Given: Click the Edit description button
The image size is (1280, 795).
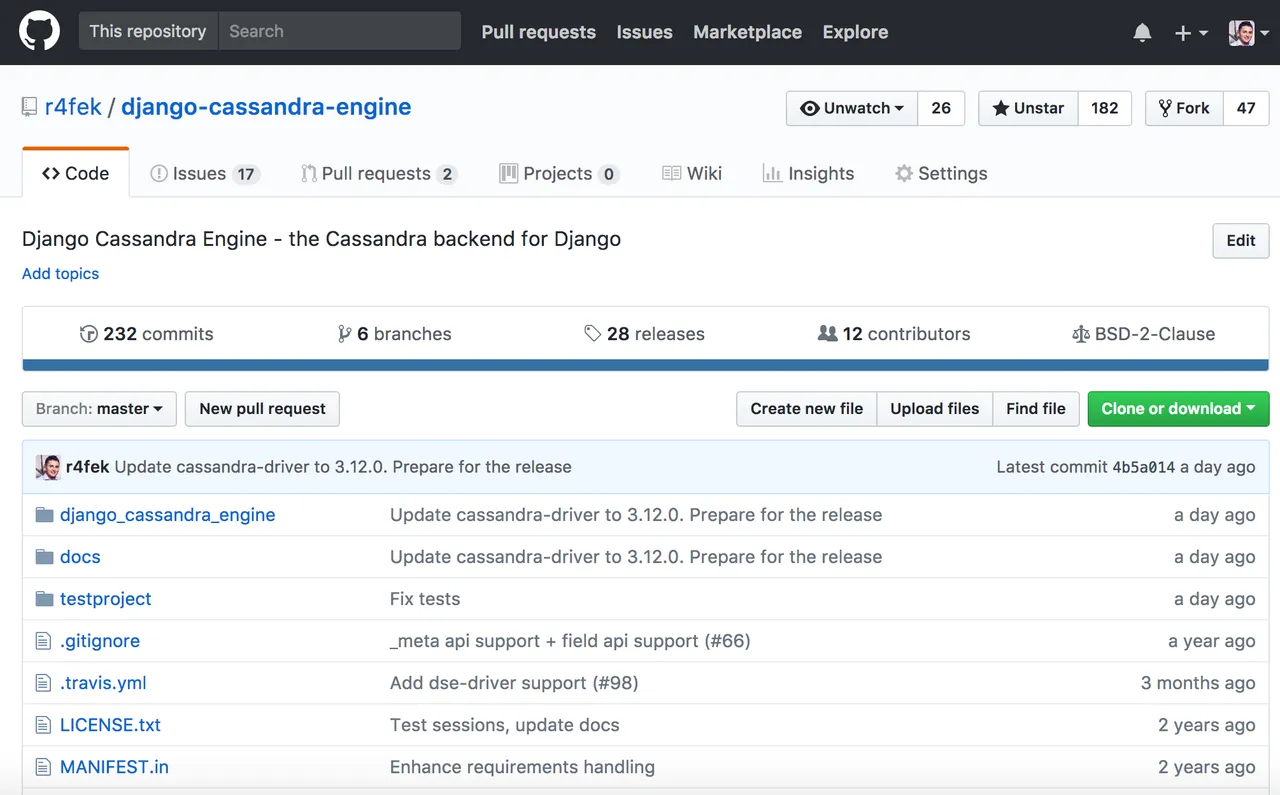Looking at the screenshot, I should pyautogui.click(x=1241, y=241).
